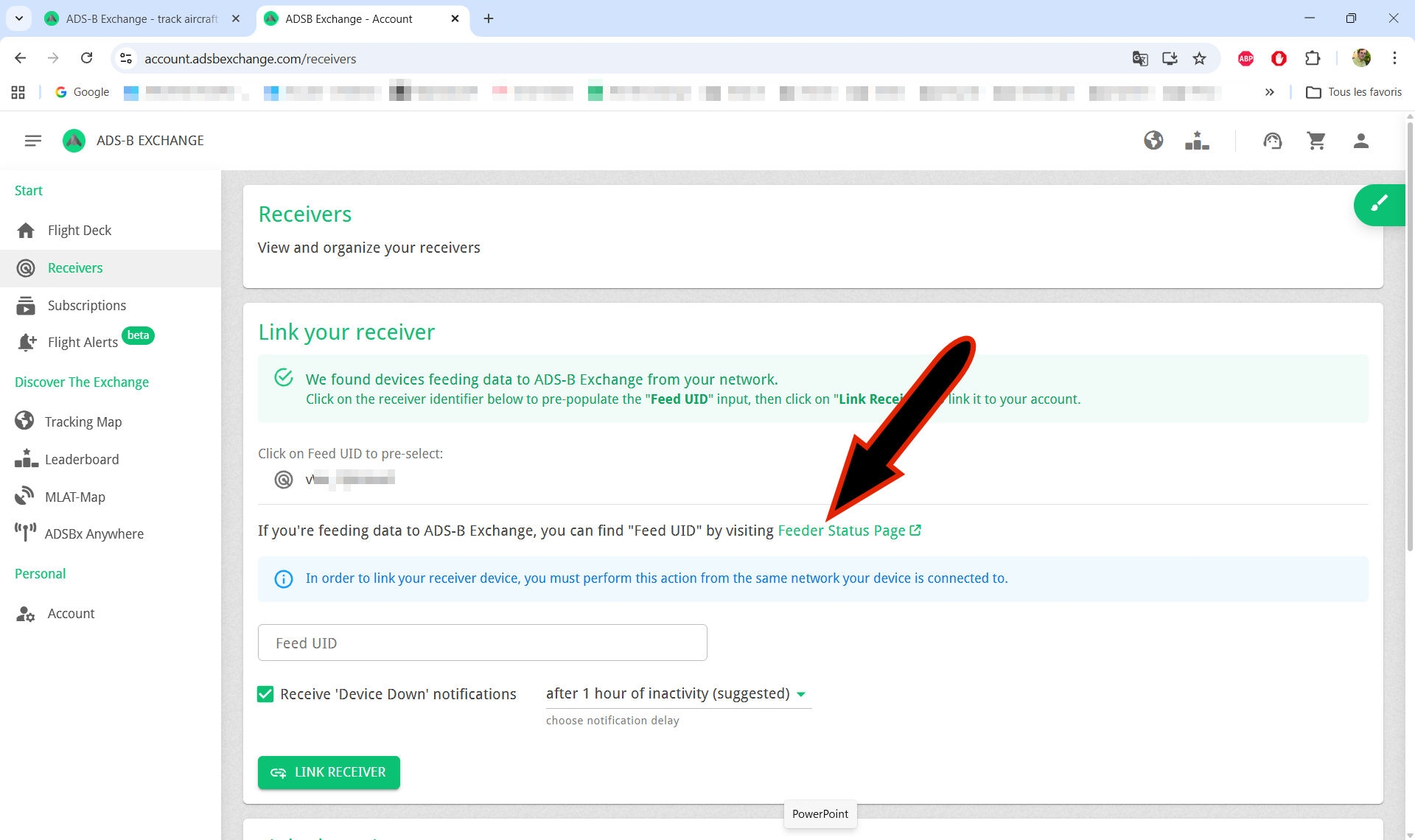Open the Chrome three-dot menu
This screenshot has width=1415, height=840.
(x=1394, y=58)
